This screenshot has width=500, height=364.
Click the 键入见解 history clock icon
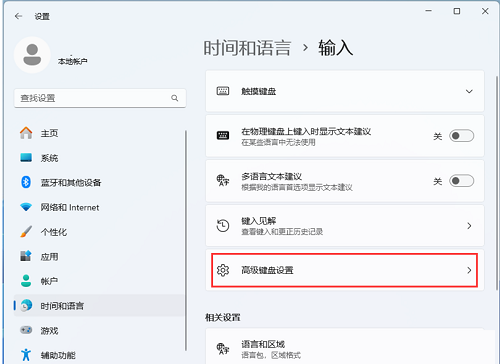click(x=223, y=226)
